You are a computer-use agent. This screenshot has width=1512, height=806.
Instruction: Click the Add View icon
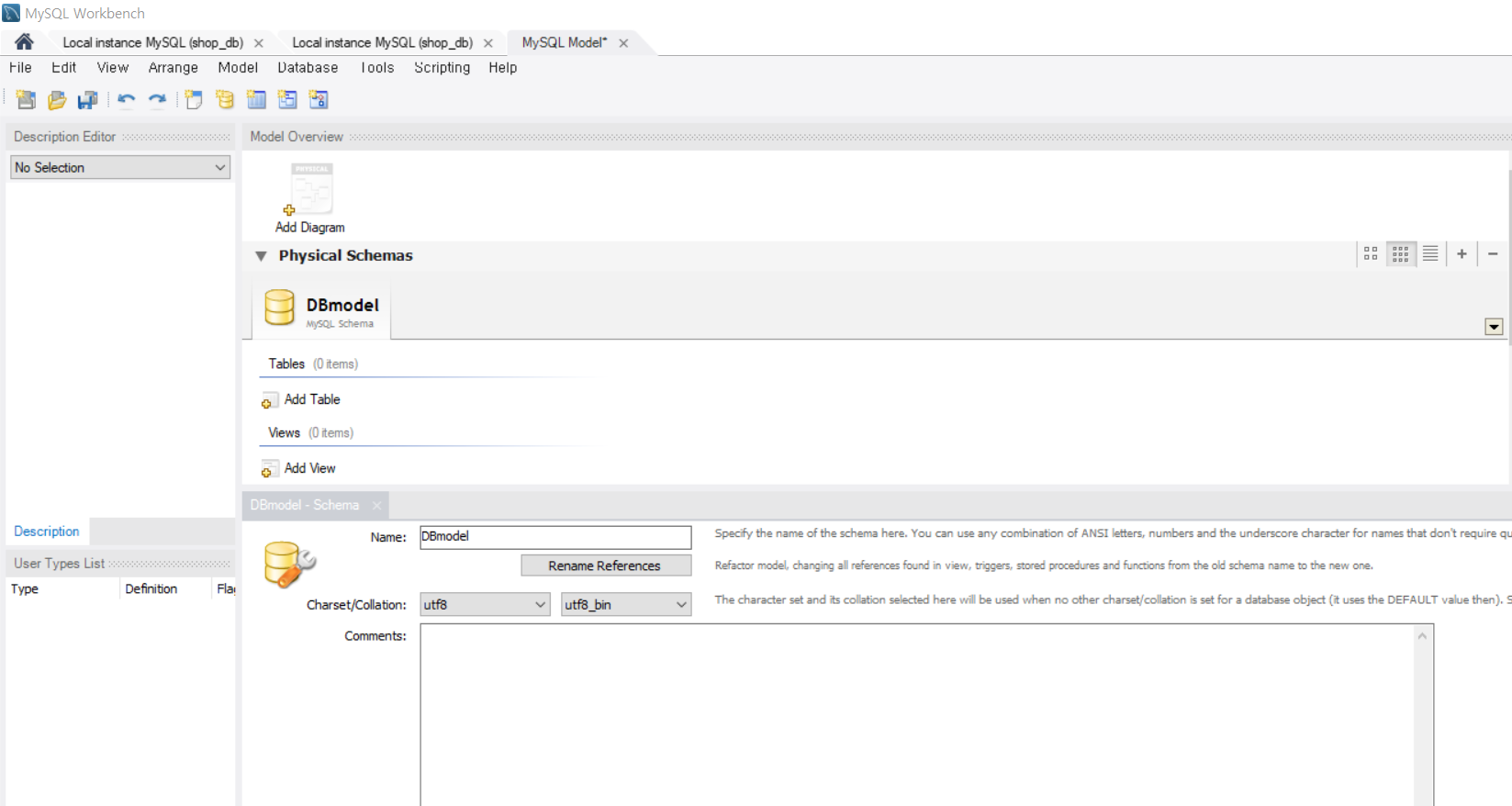(269, 469)
